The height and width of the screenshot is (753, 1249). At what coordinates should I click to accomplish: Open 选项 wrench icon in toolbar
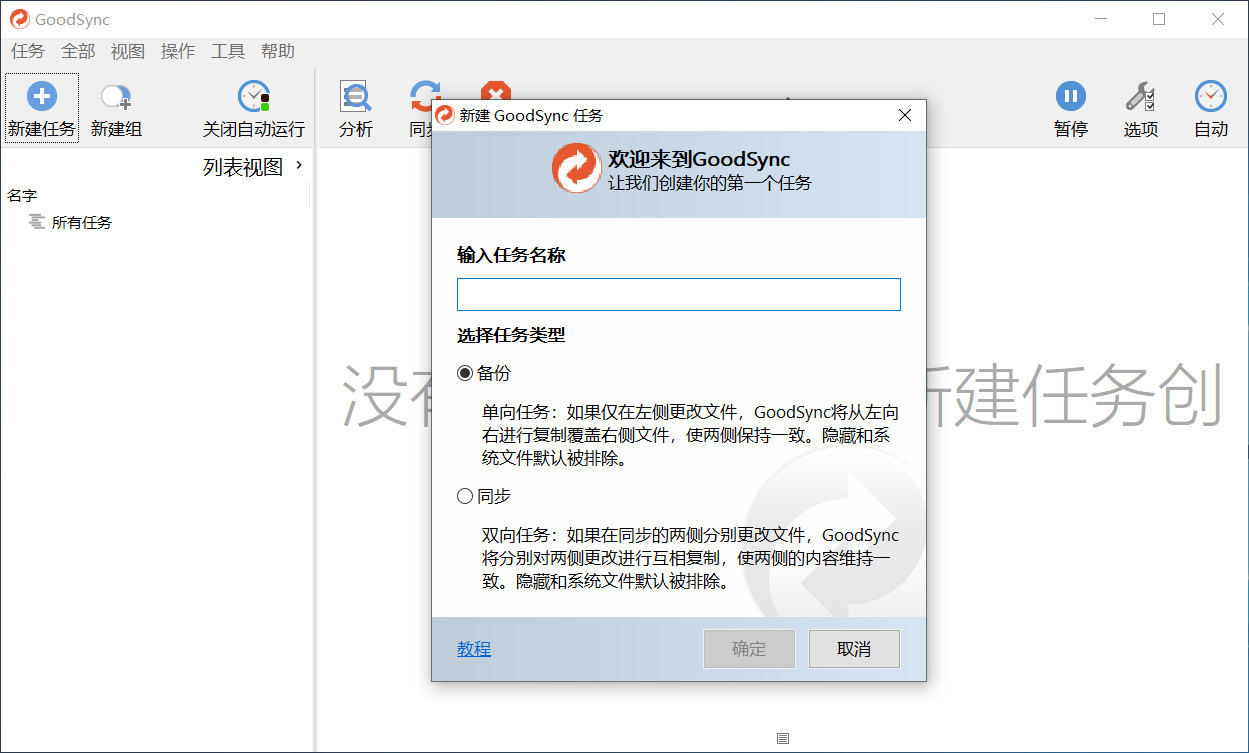pos(1141,96)
